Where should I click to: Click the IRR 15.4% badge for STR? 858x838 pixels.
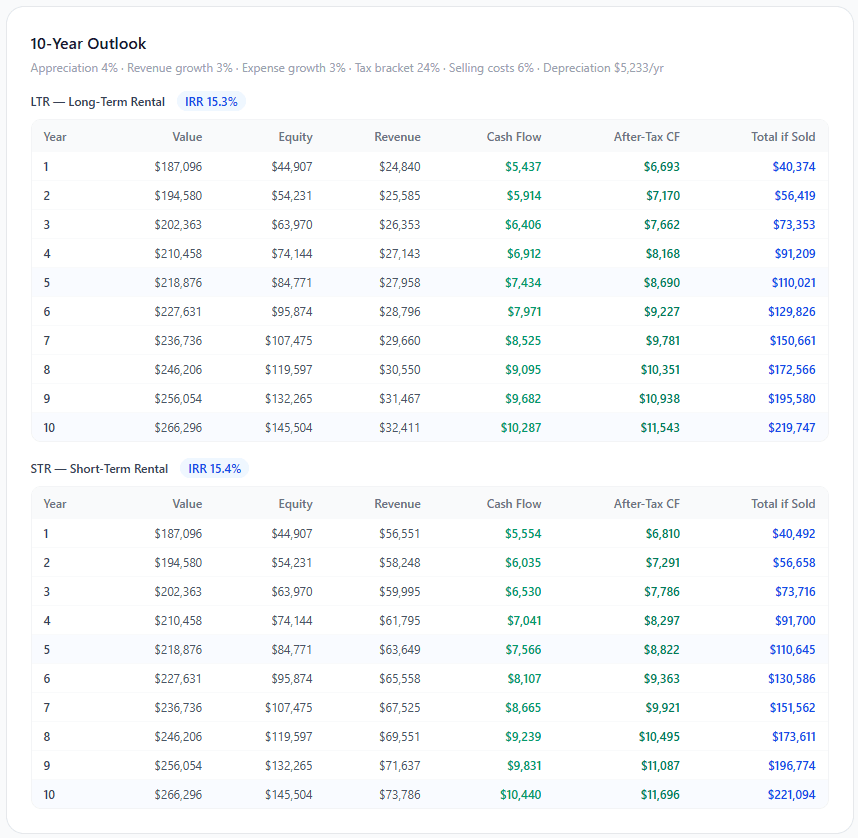(214, 469)
